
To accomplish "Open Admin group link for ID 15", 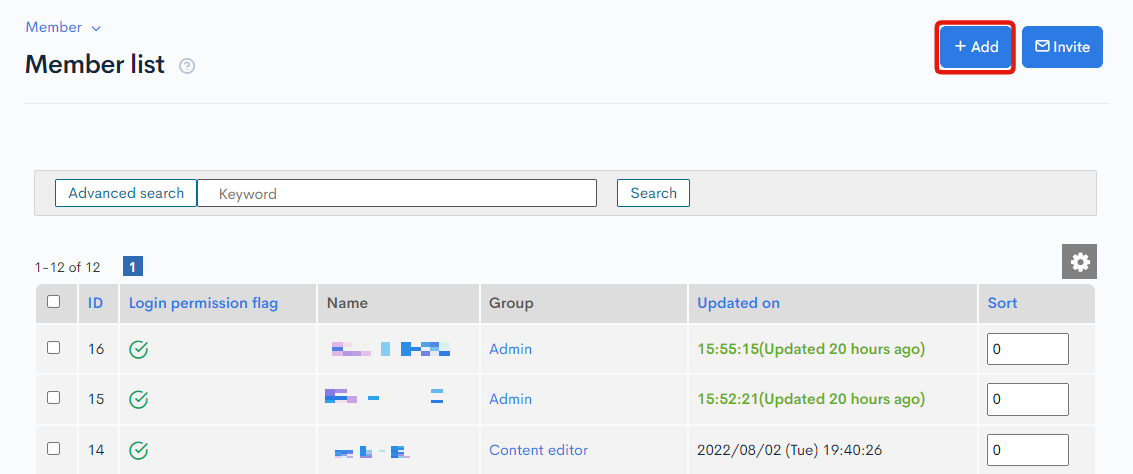I will 510,399.
